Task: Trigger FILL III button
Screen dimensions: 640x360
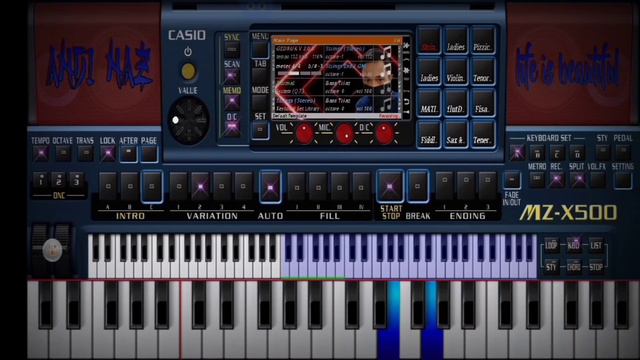Action: (340, 187)
